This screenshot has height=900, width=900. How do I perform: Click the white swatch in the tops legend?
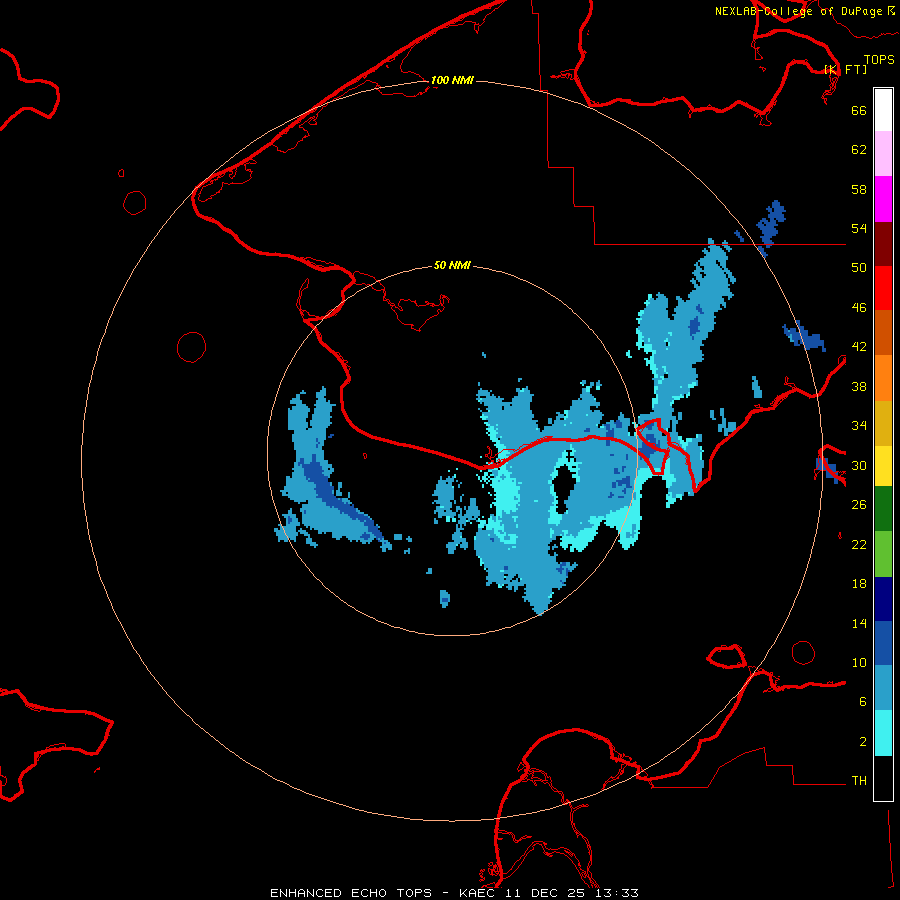(883, 110)
